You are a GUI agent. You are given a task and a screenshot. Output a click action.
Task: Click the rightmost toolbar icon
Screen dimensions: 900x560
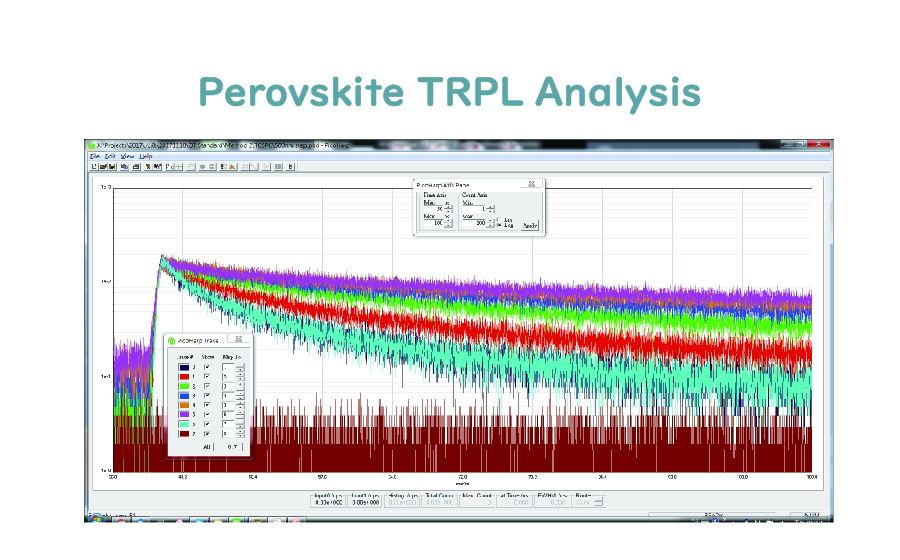291,166
